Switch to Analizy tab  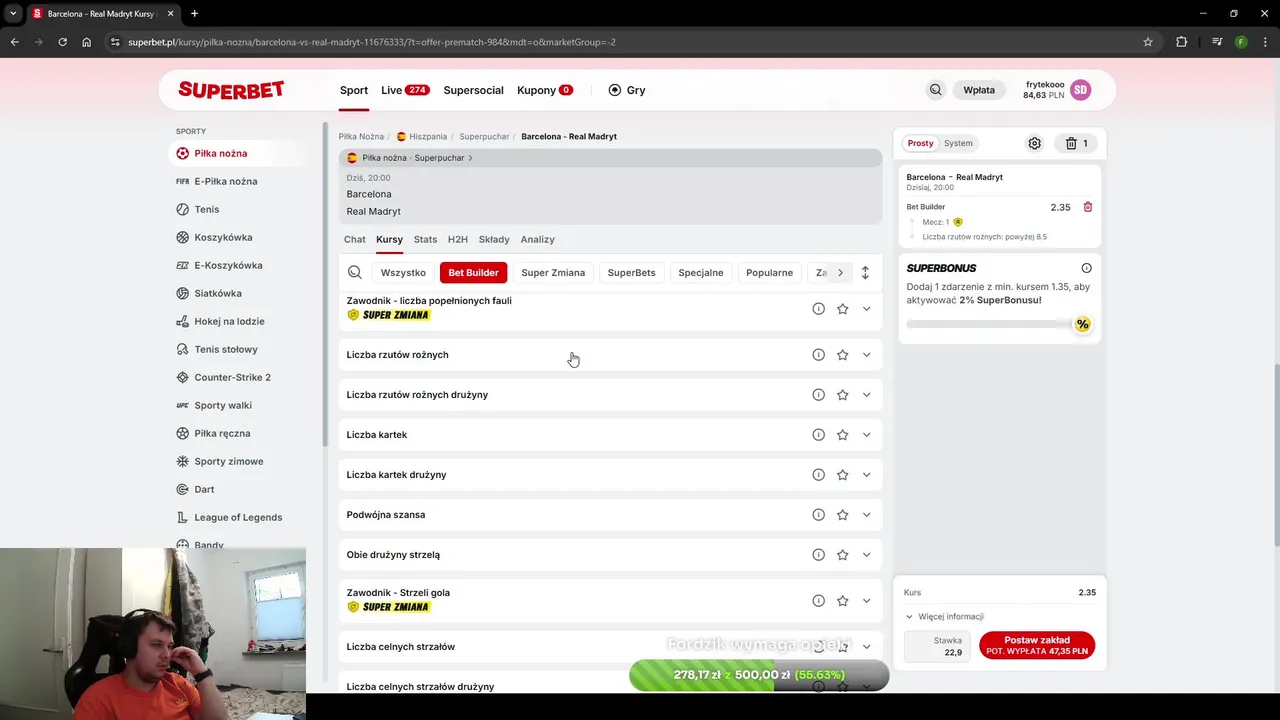coord(537,239)
